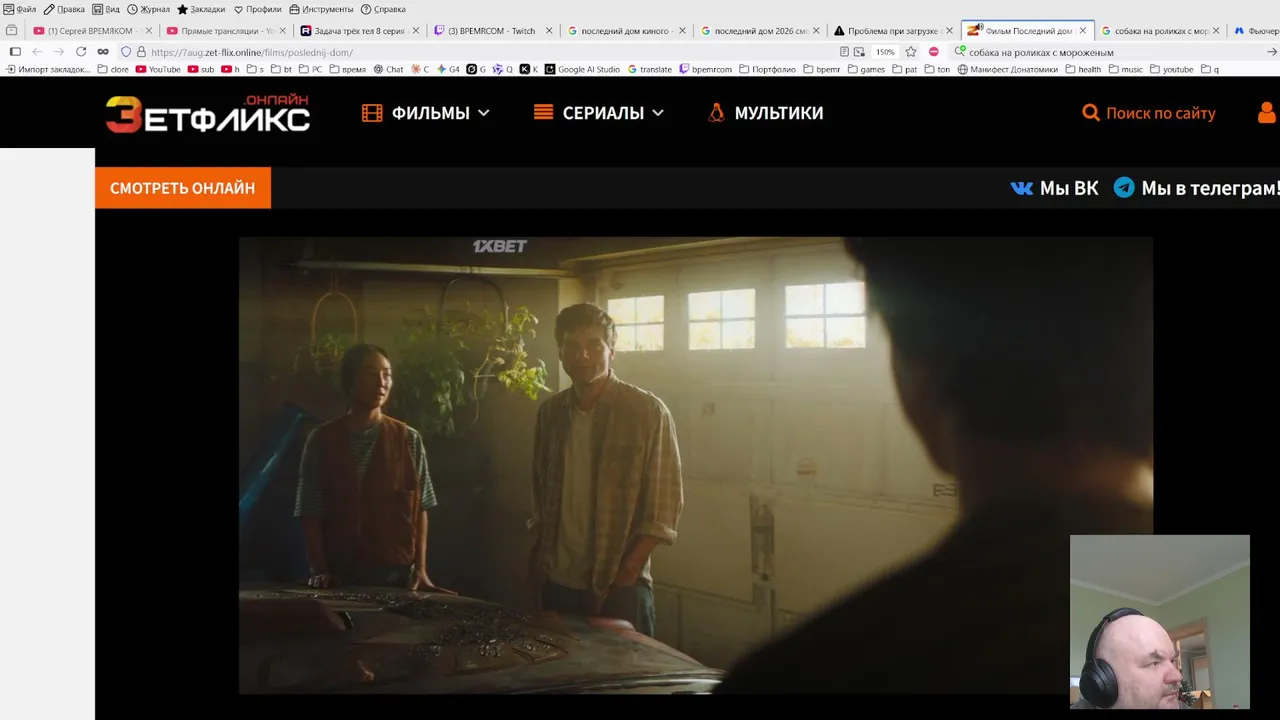Open the orange user profile icon

1267,112
